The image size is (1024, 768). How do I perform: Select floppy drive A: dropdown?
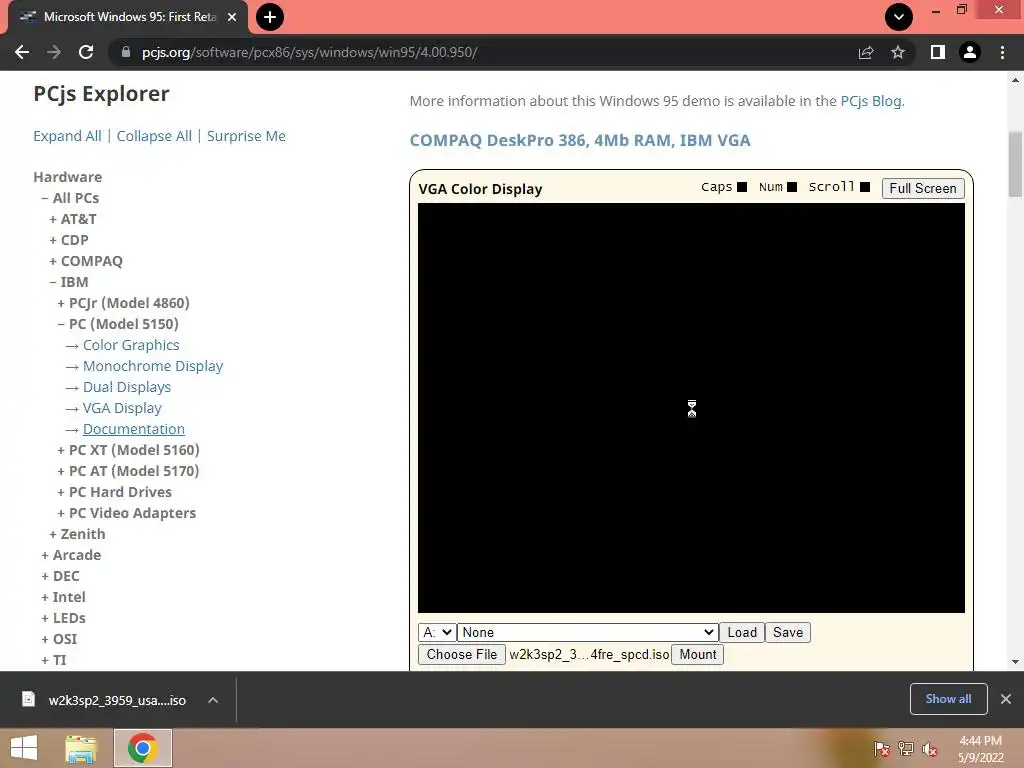(x=437, y=632)
